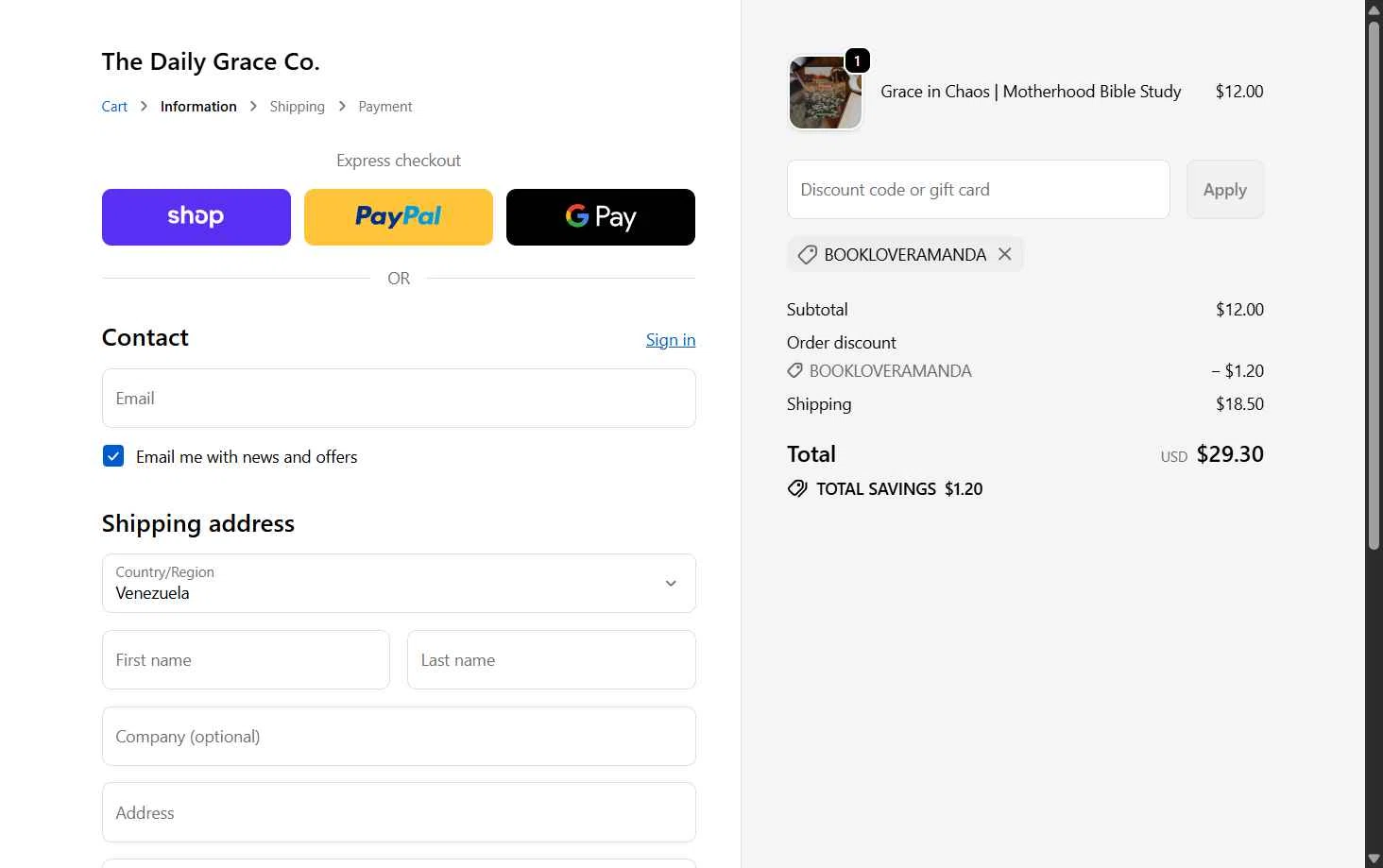The height and width of the screenshot is (868, 1383).
Task: Click the Order discount label
Action: (x=842, y=343)
